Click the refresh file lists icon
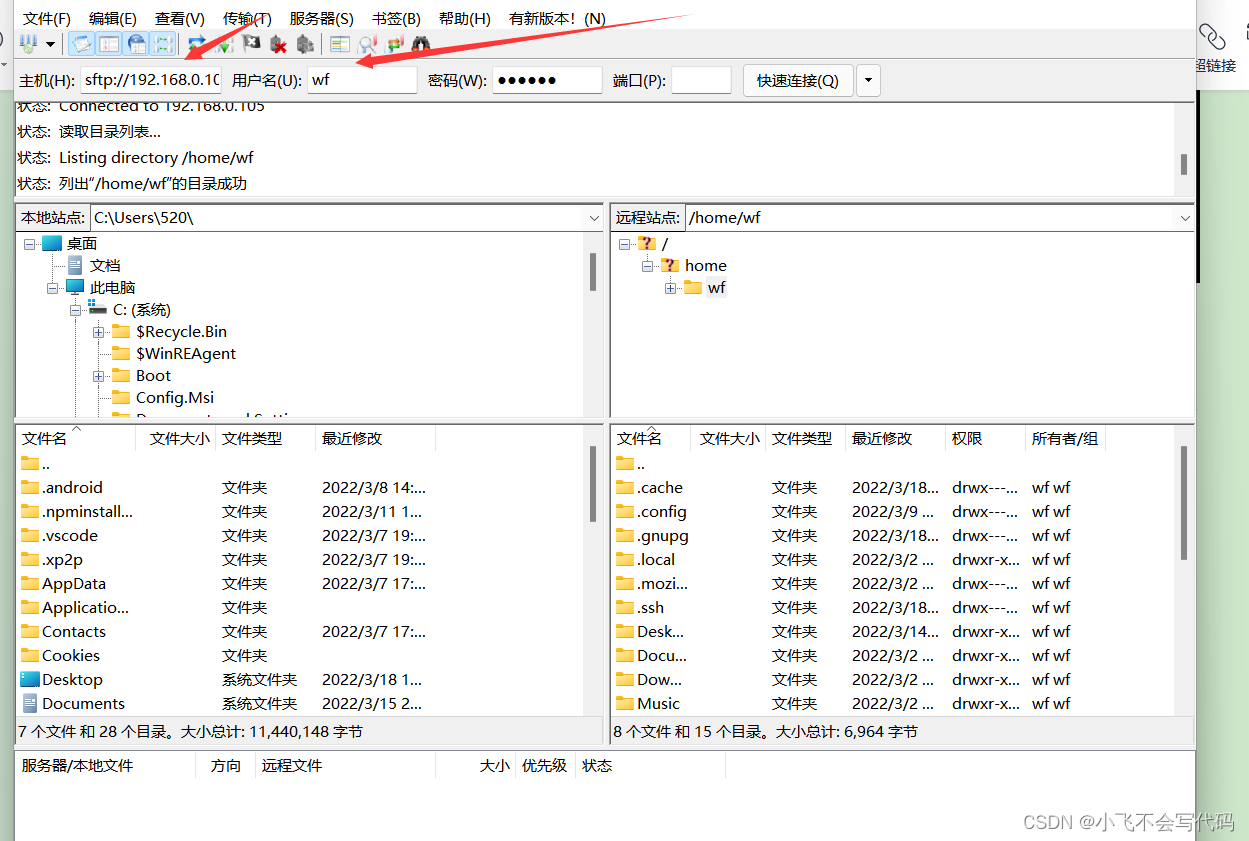The image size is (1249, 841). 197,43
